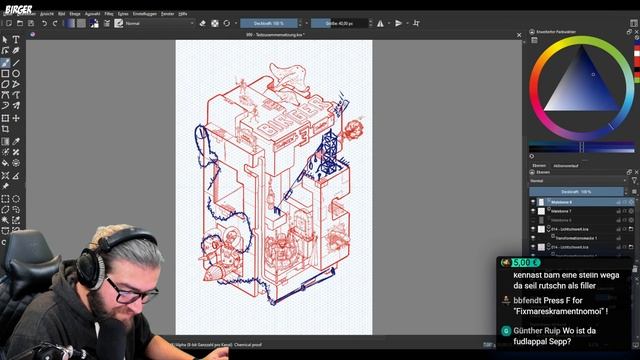Viewport: 640px width, 360px height.
Task: Click the New Document icon
Action: click(x=9, y=23)
